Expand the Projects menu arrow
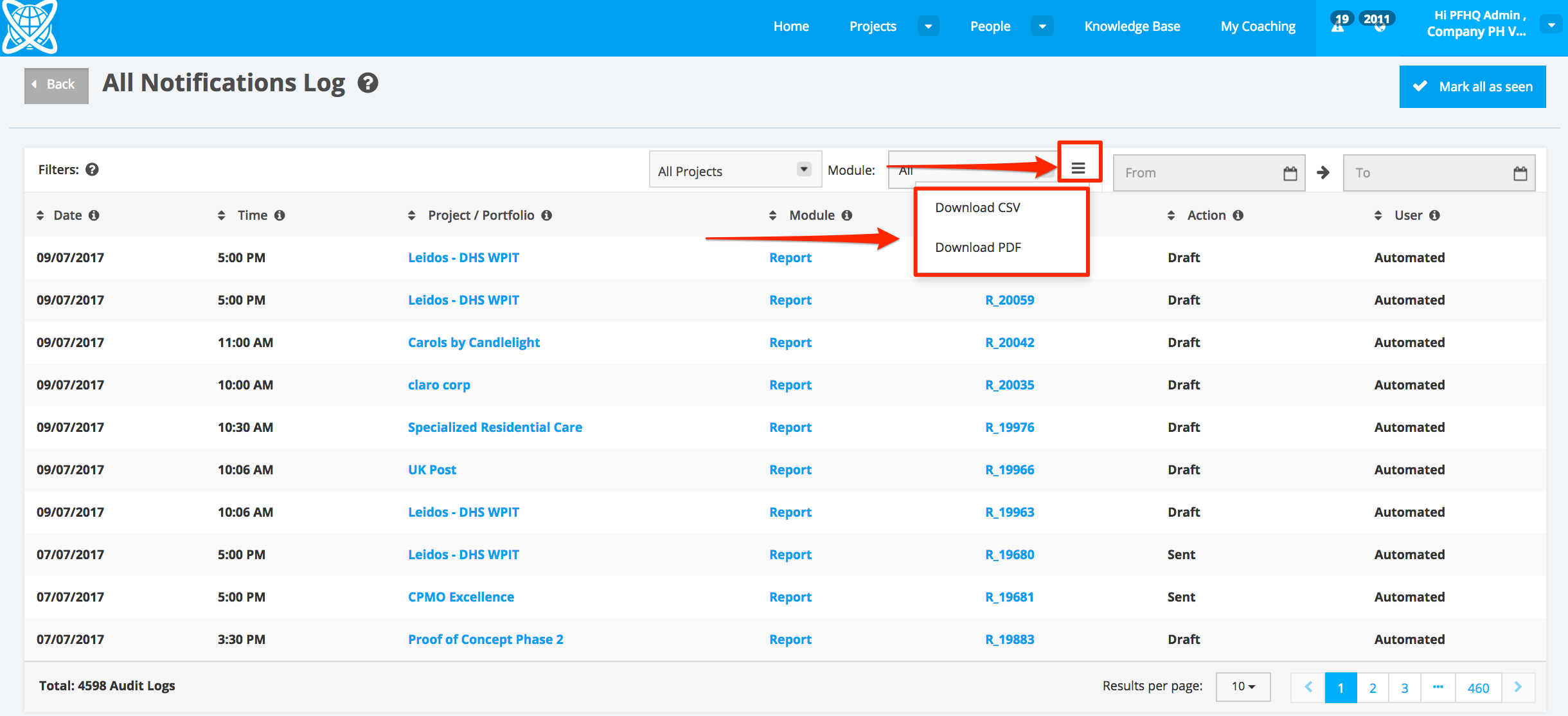1568x716 pixels. (928, 26)
